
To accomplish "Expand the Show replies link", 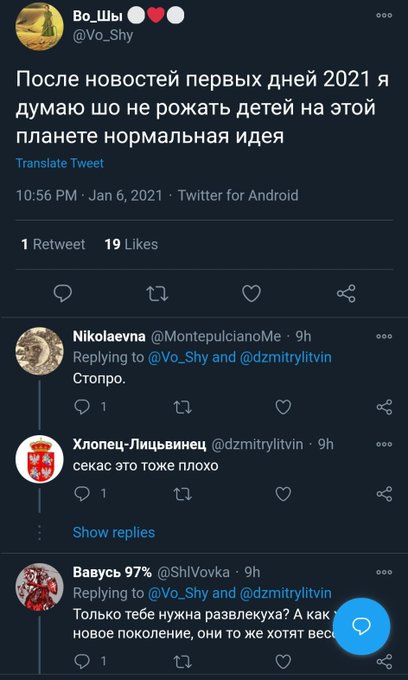I will point(114,532).
